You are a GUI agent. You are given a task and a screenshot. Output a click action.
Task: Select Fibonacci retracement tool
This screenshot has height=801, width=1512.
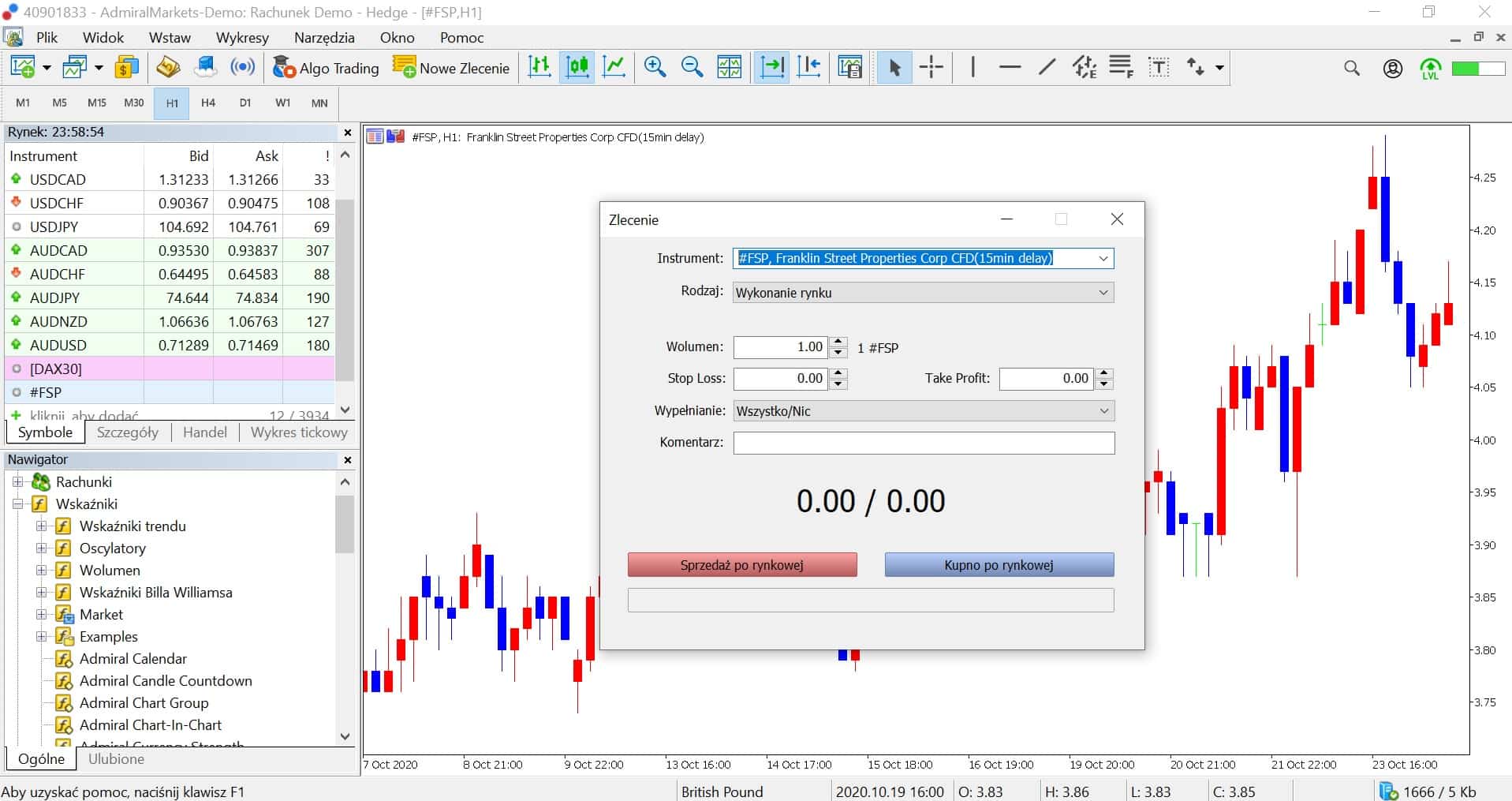pos(1121,68)
